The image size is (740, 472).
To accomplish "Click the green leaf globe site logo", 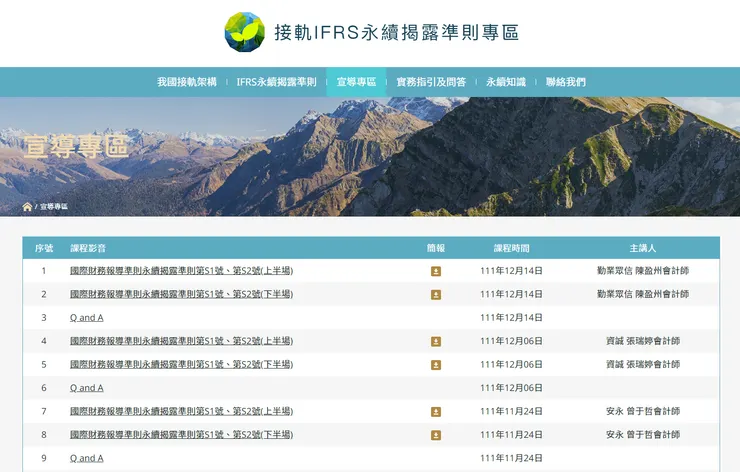I will (x=244, y=32).
